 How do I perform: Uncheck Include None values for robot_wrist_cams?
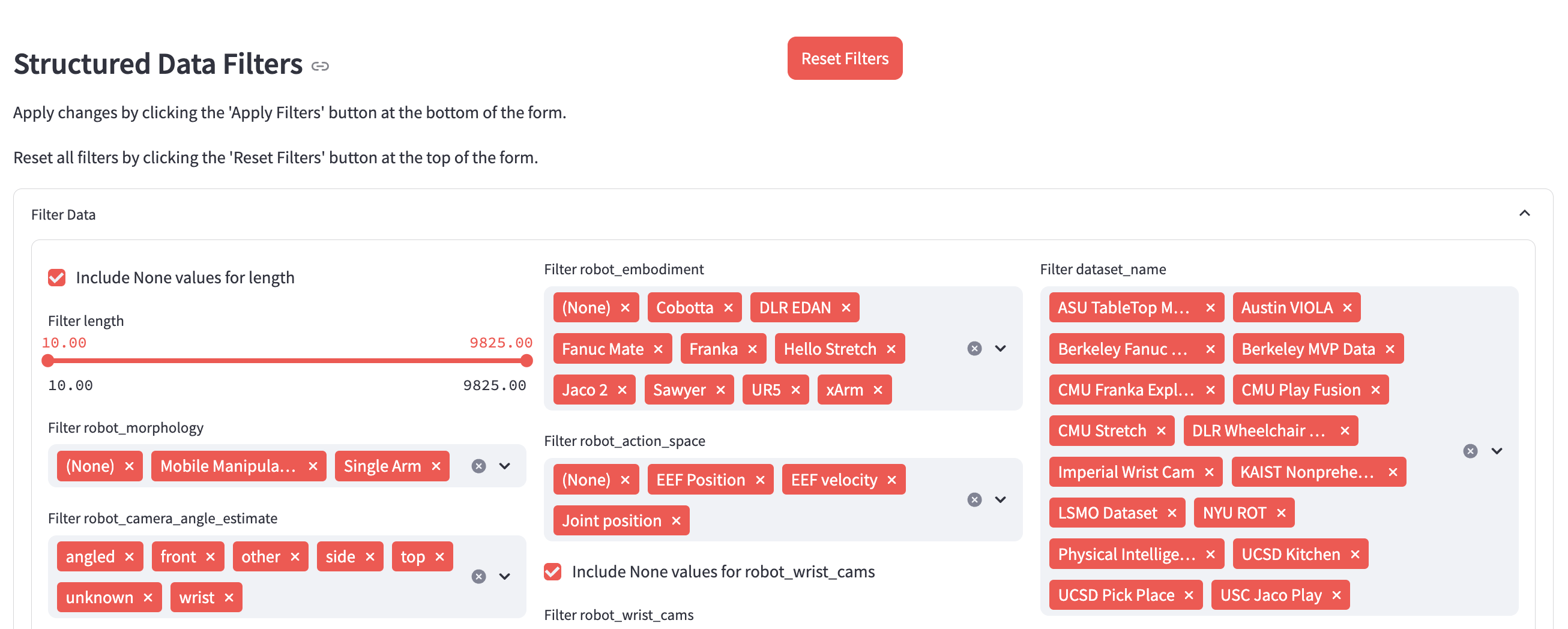[553, 571]
